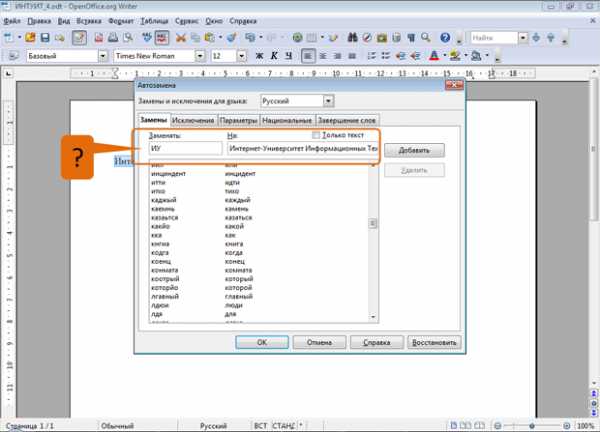Image resolution: width=600 pixels, height=432 pixels.
Task: Export directly as PDF icon
Action: tap(99, 37)
